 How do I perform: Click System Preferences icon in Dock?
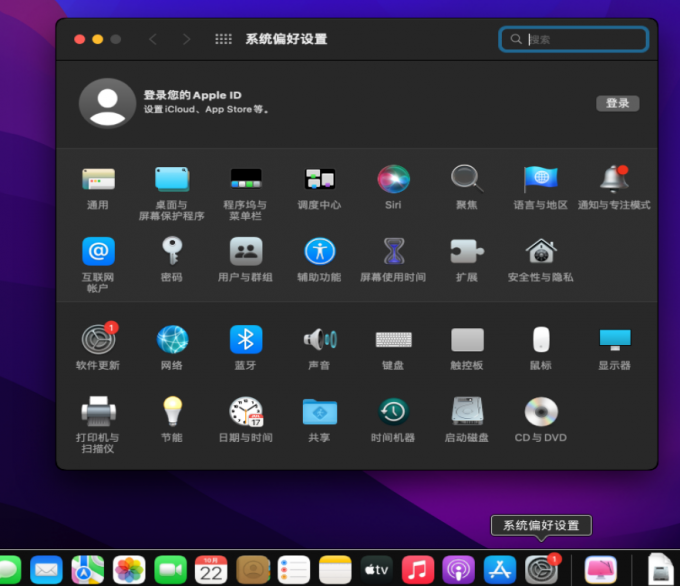coord(542,569)
